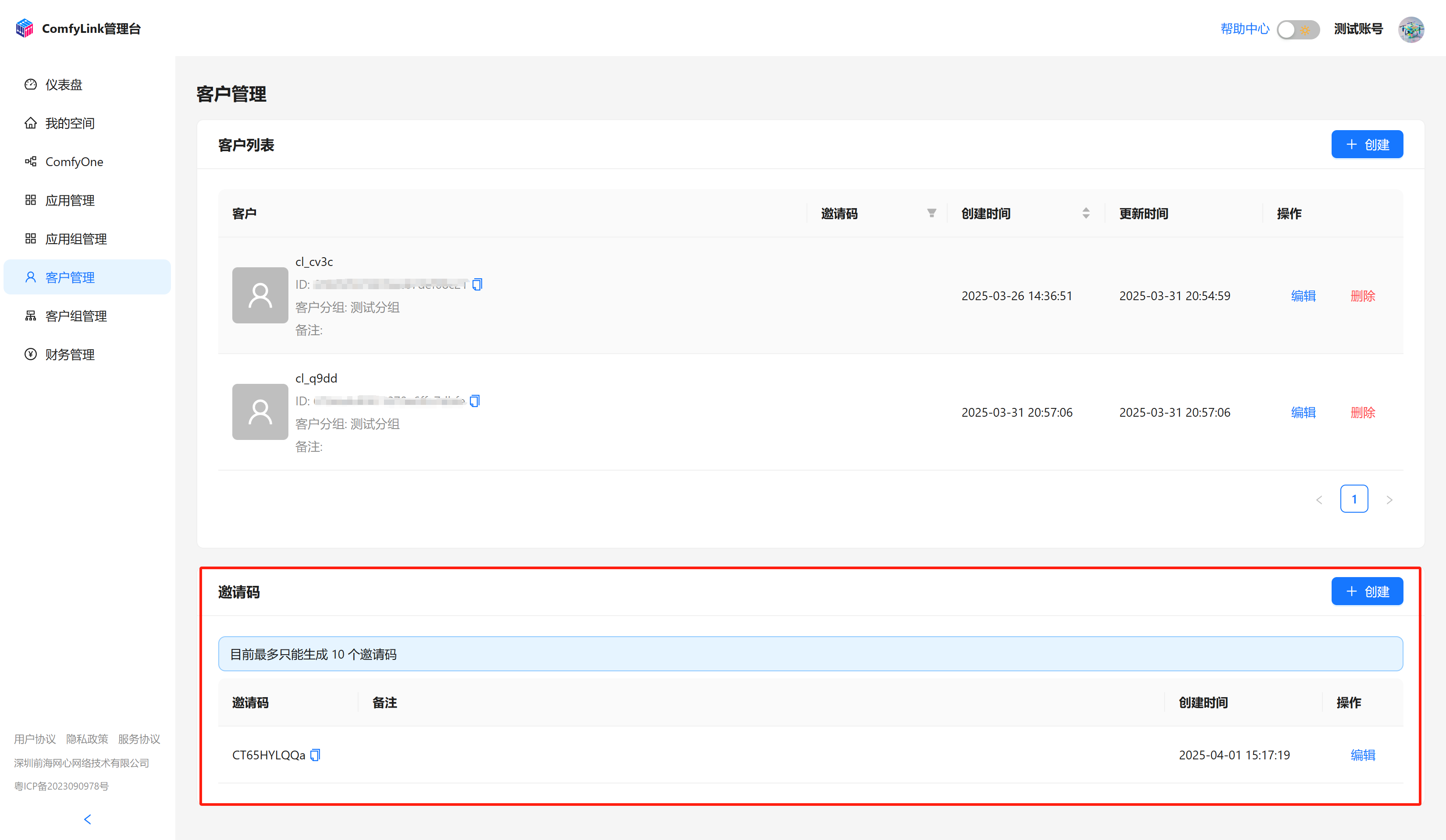Open the 服务协议 footer link

(x=139, y=739)
